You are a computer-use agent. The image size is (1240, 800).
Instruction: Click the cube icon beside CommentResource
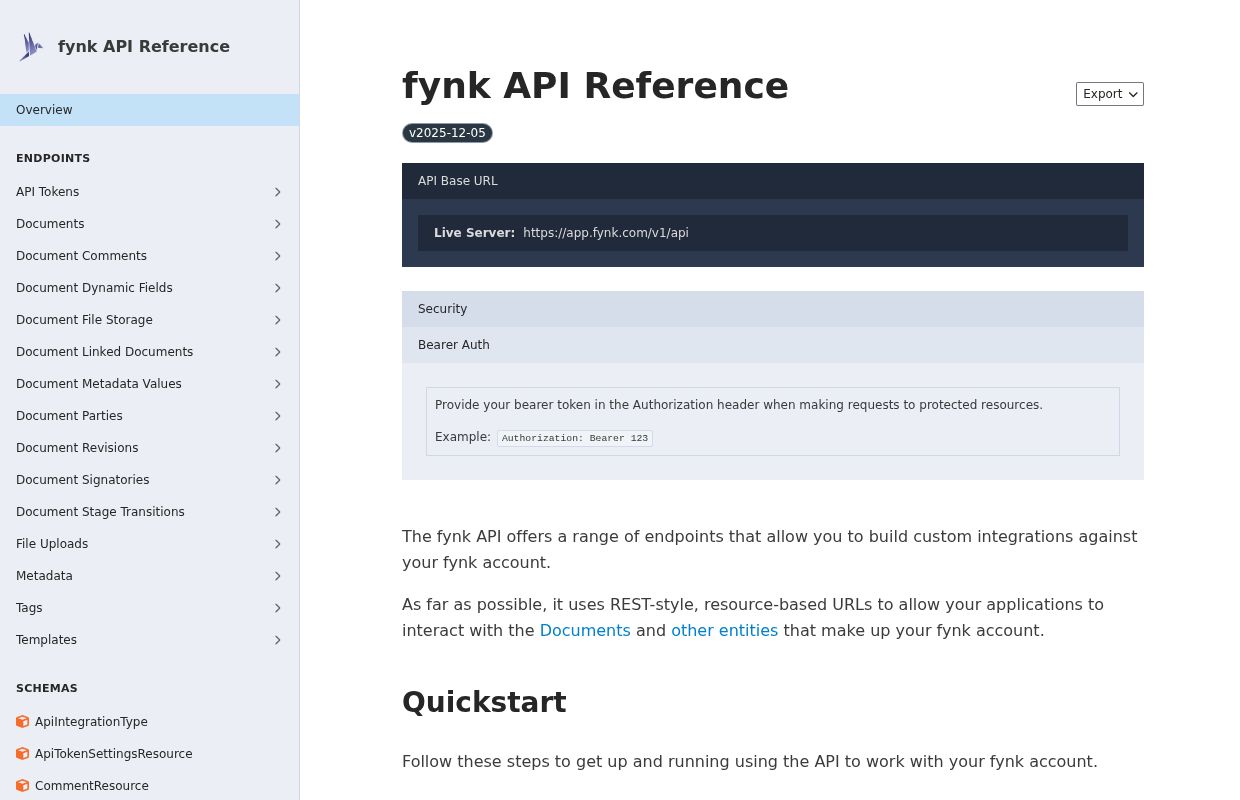click(23, 785)
